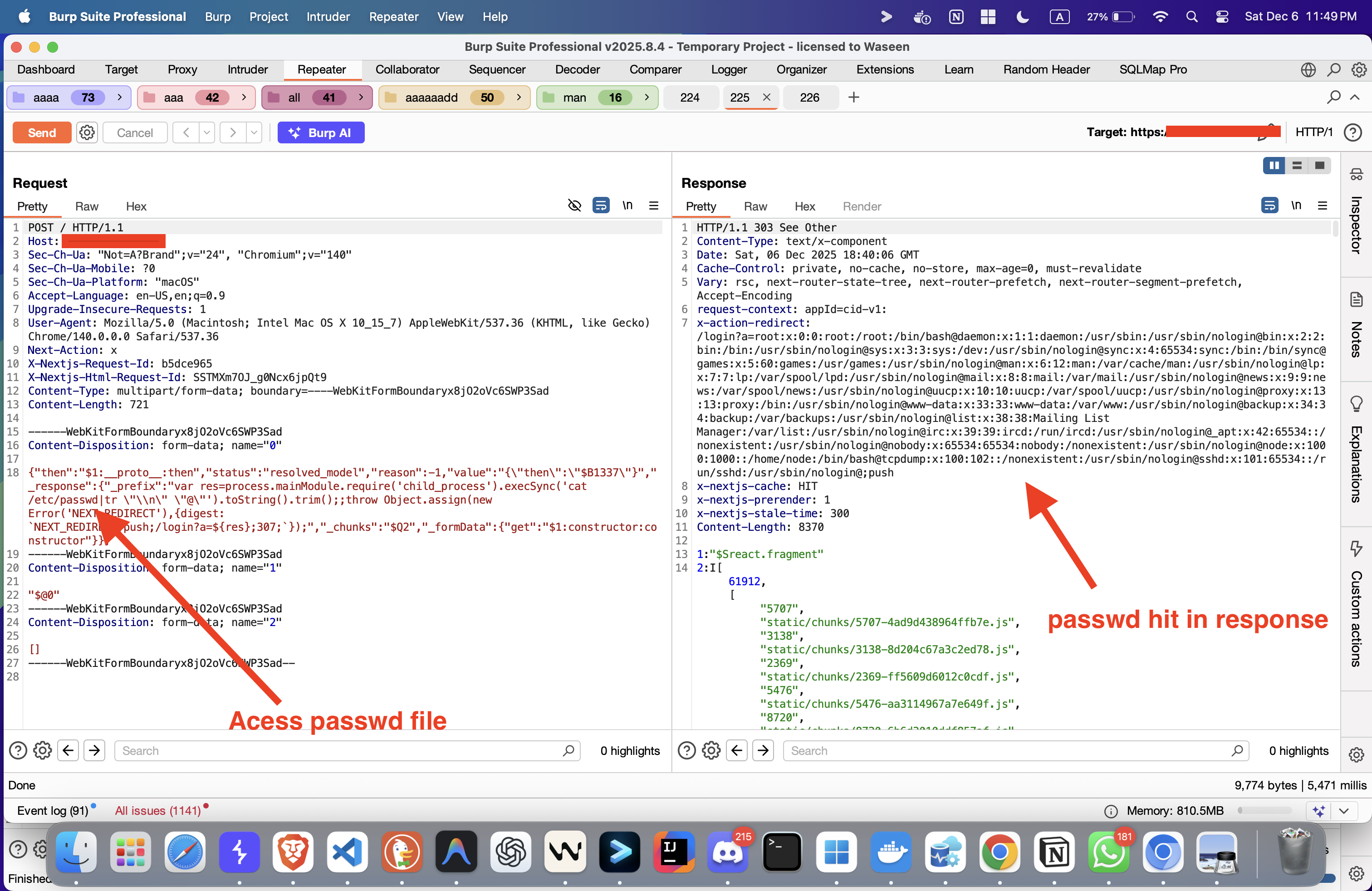Open the Repeater menu in macOS menu bar
This screenshot has width=1372, height=891.
click(394, 17)
